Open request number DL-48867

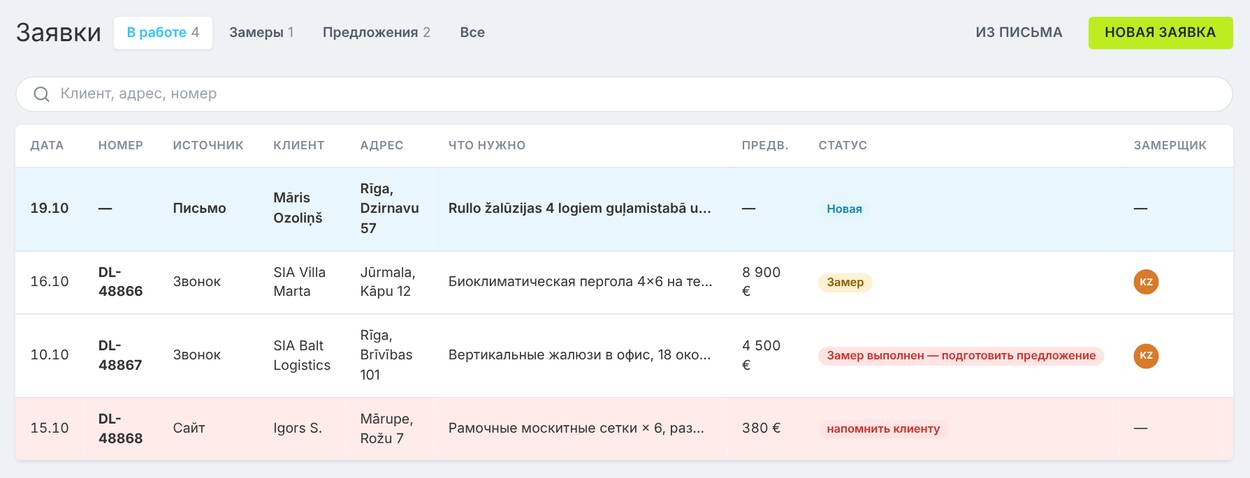pos(120,355)
